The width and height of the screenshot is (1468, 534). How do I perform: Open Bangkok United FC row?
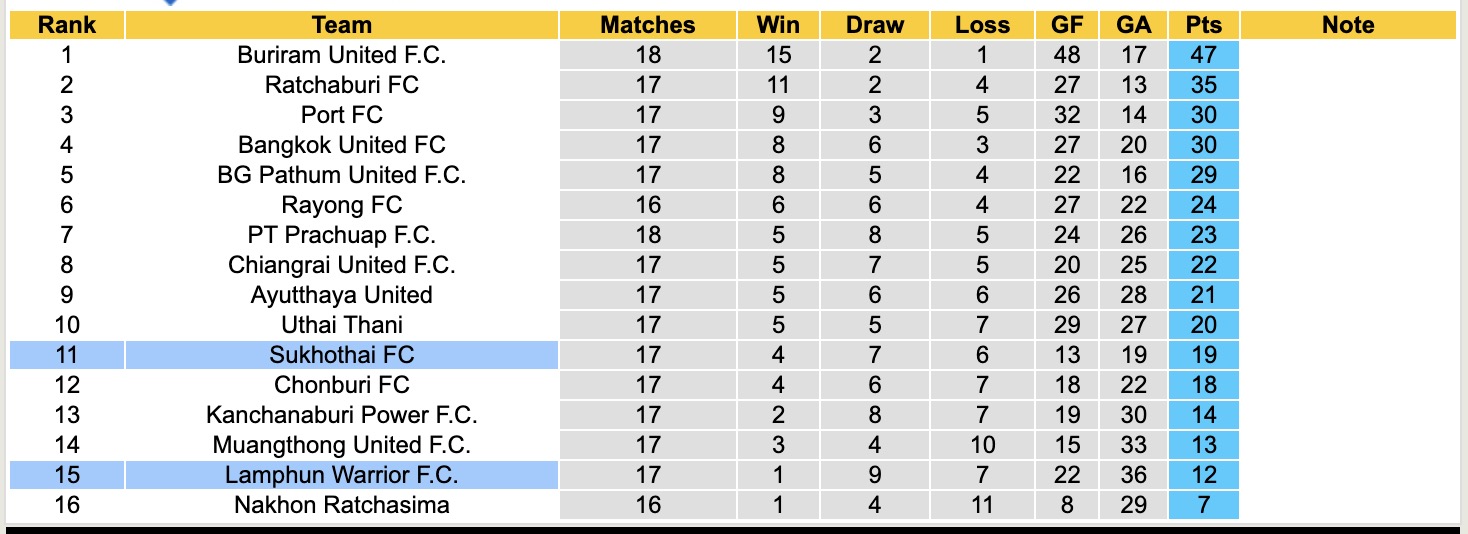(x=341, y=145)
